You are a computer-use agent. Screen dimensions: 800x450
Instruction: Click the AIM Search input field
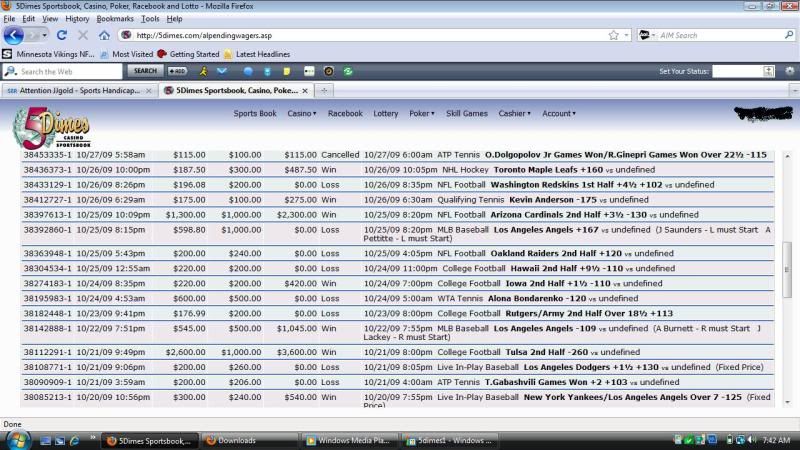click(x=720, y=35)
